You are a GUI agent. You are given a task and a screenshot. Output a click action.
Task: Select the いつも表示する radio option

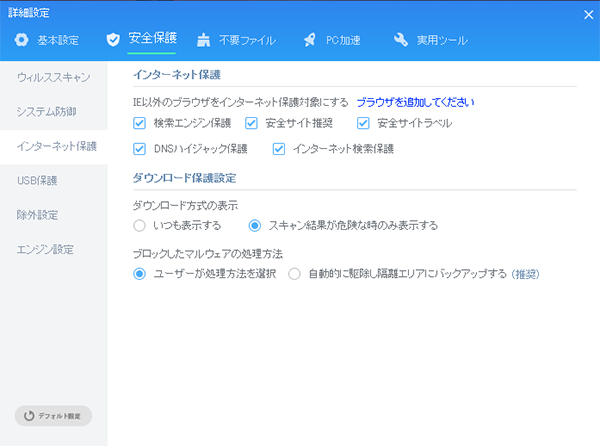pyautogui.click(x=140, y=226)
